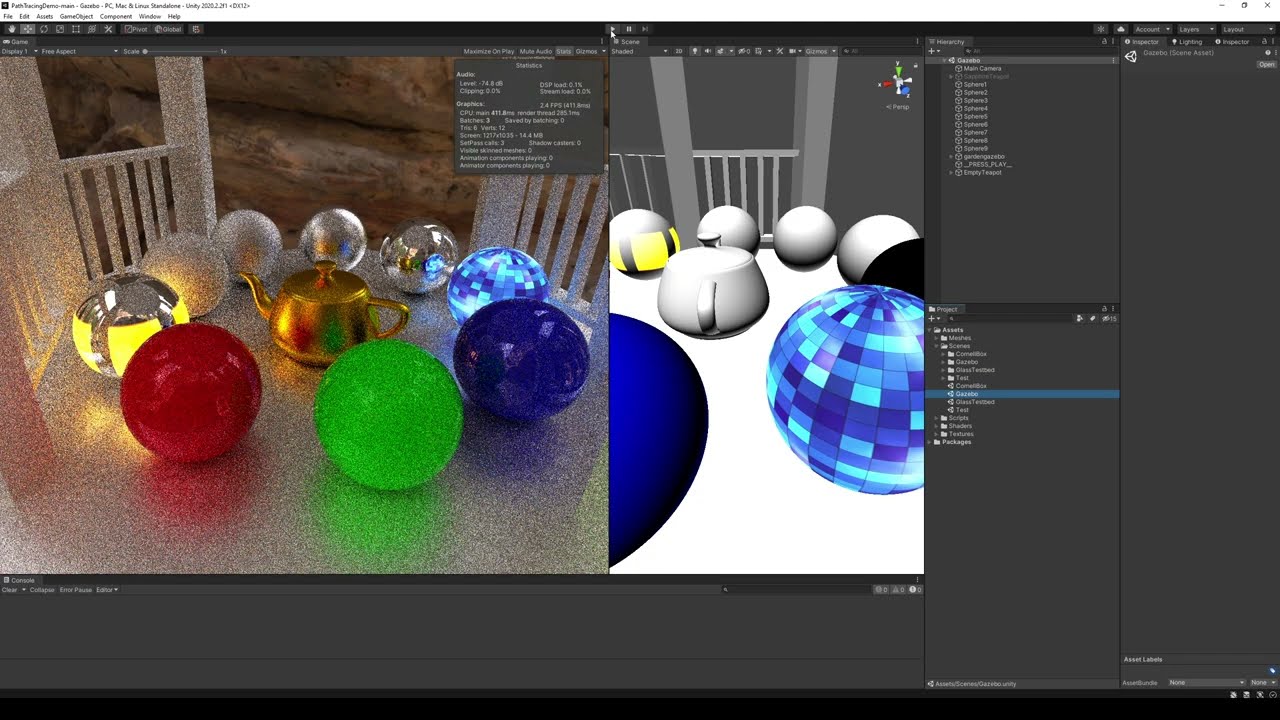Screen dimensions: 1280x720
Task: Toggle Scene view effects (skybox, fog)
Action: (x=720, y=51)
